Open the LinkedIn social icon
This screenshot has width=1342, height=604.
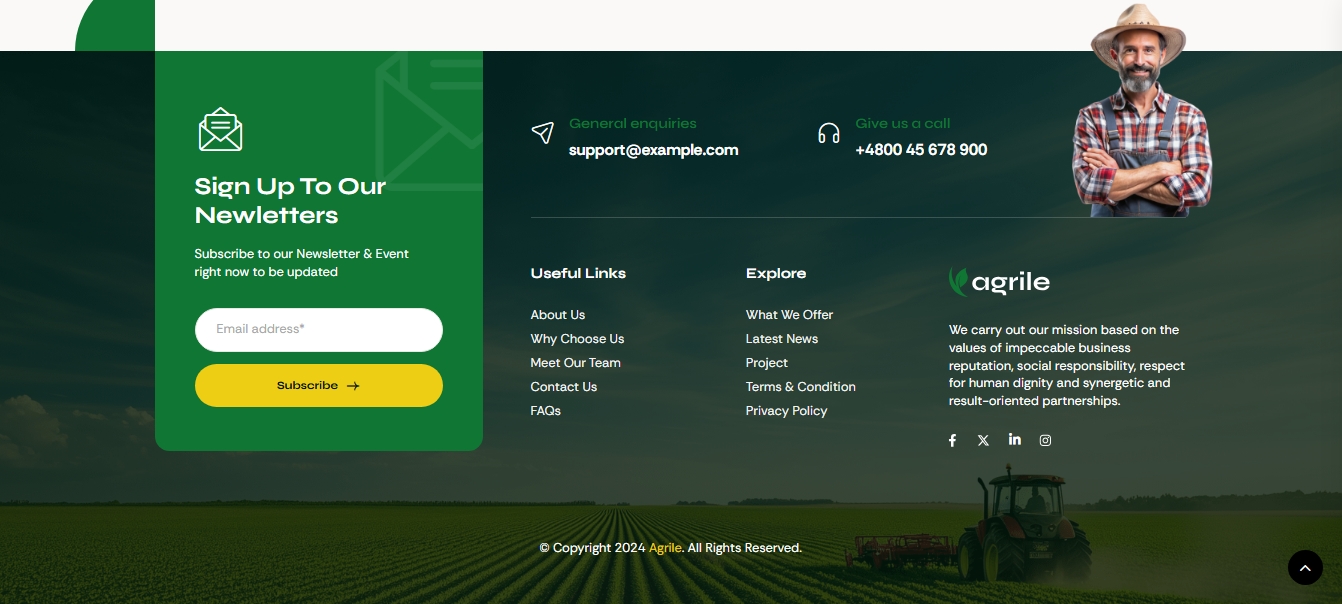coord(1015,440)
